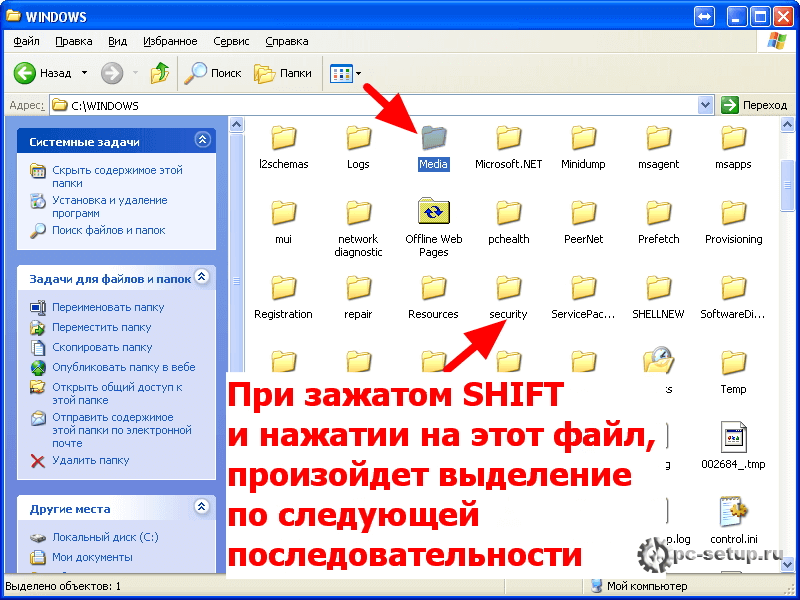The height and width of the screenshot is (600, 800).
Task: Select the pchealth folder
Action: point(508,222)
